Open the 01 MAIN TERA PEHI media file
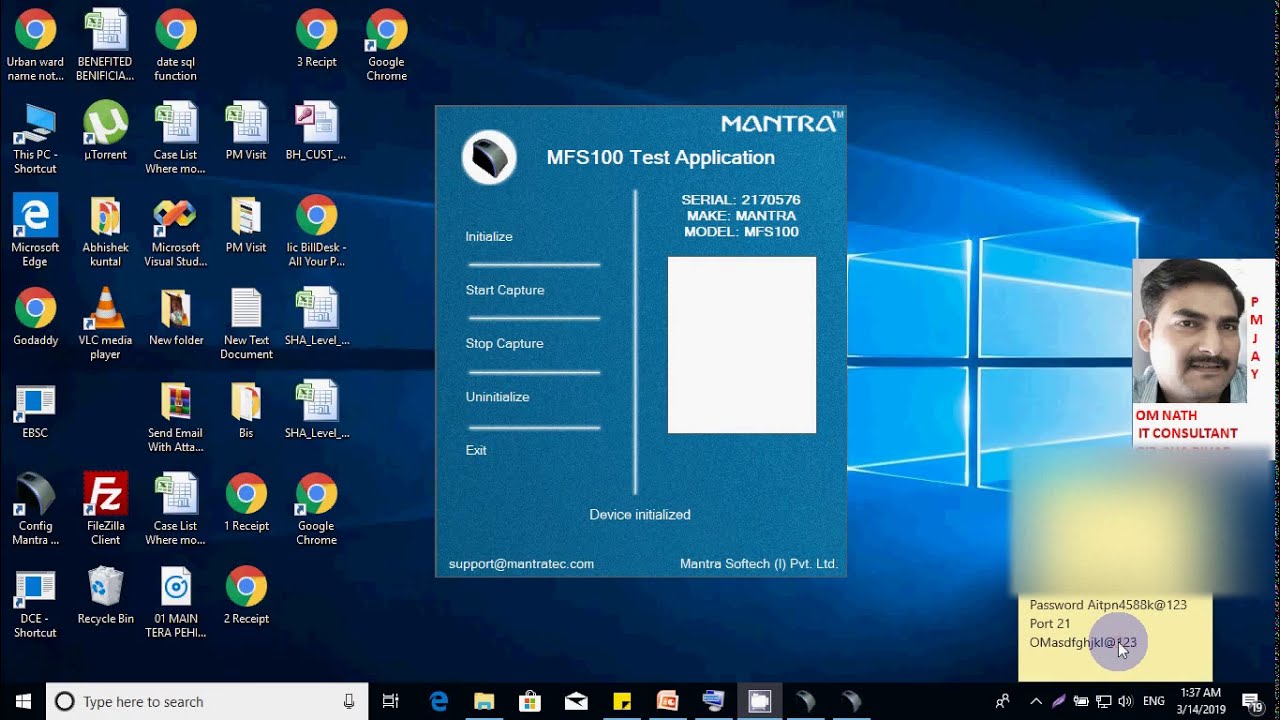Image resolution: width=1280 pixels, height=720 pixels. (x=176, y=604)
